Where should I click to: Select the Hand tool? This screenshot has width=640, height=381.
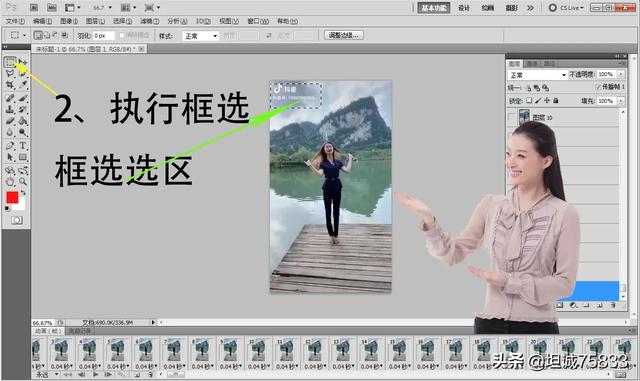tap(10, 182)
